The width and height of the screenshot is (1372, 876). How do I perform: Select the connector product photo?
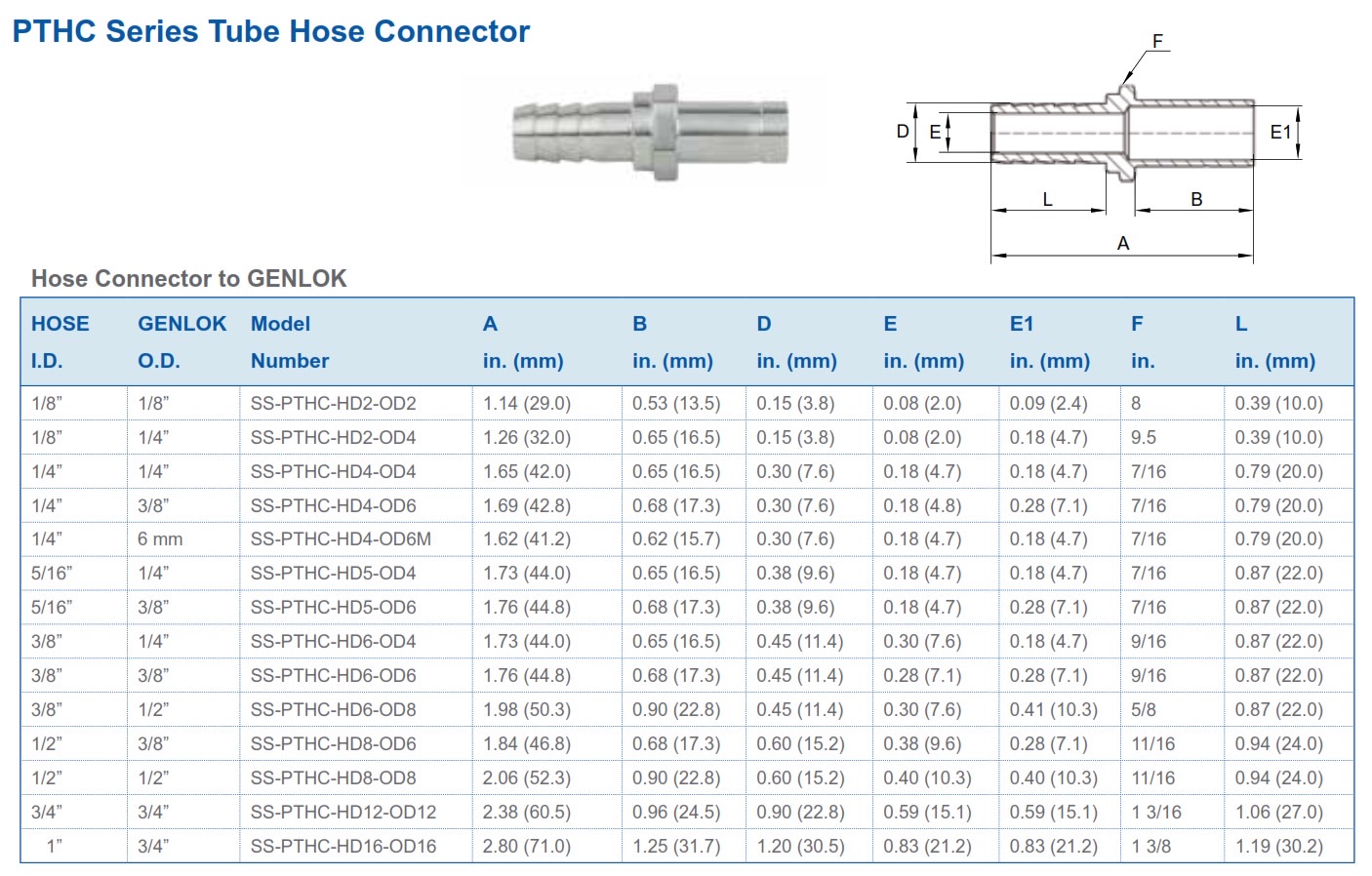click(651, 133)
